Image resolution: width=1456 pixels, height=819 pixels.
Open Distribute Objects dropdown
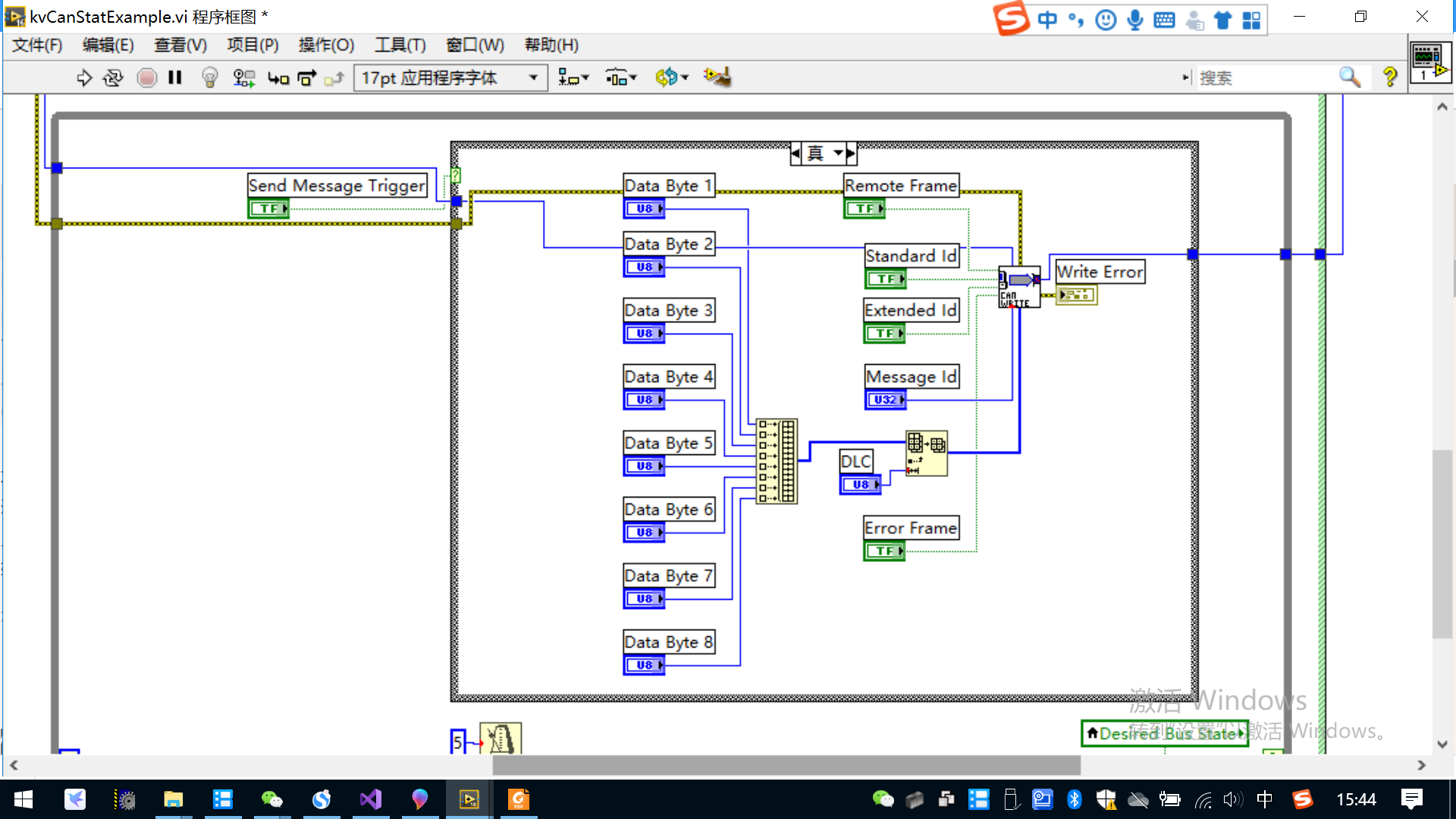tap(621, 77)
